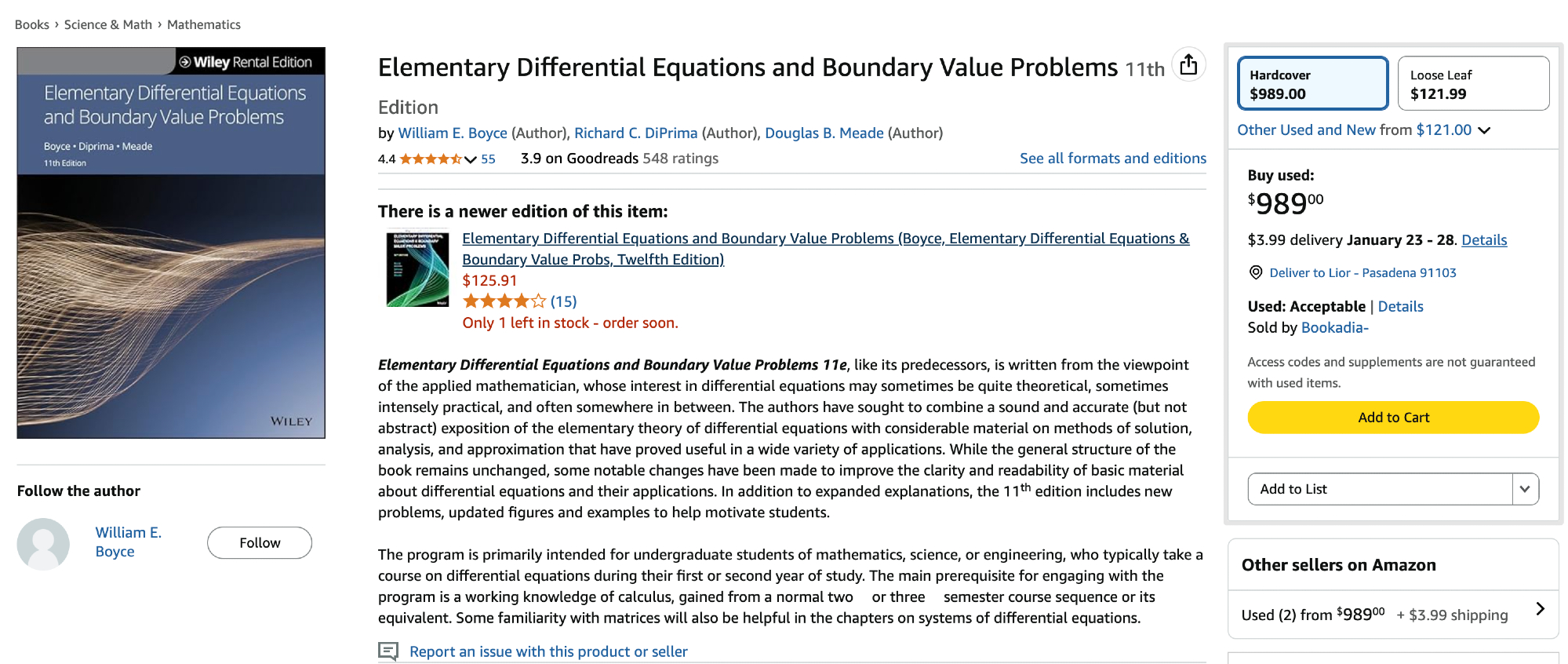Follow author William E. Boyce

click(x=260, y=543)
